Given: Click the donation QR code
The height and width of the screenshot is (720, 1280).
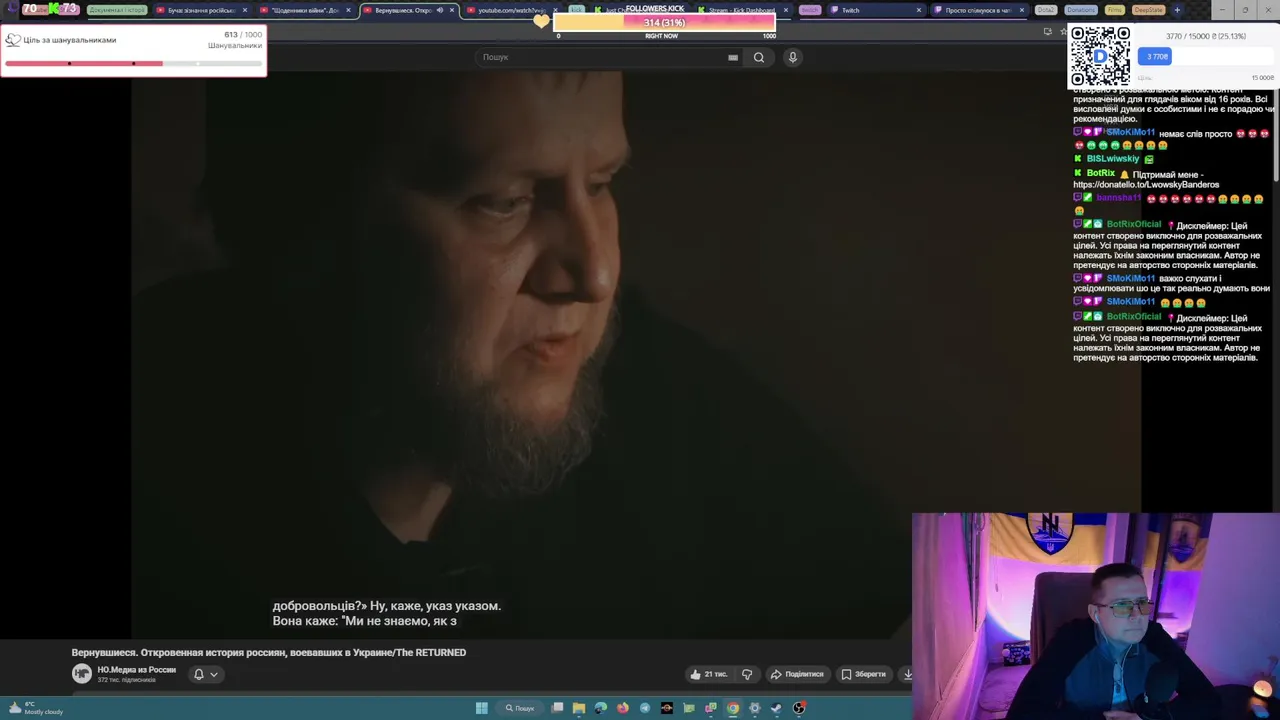Looking at the screenshot, I should (1100, 57).
